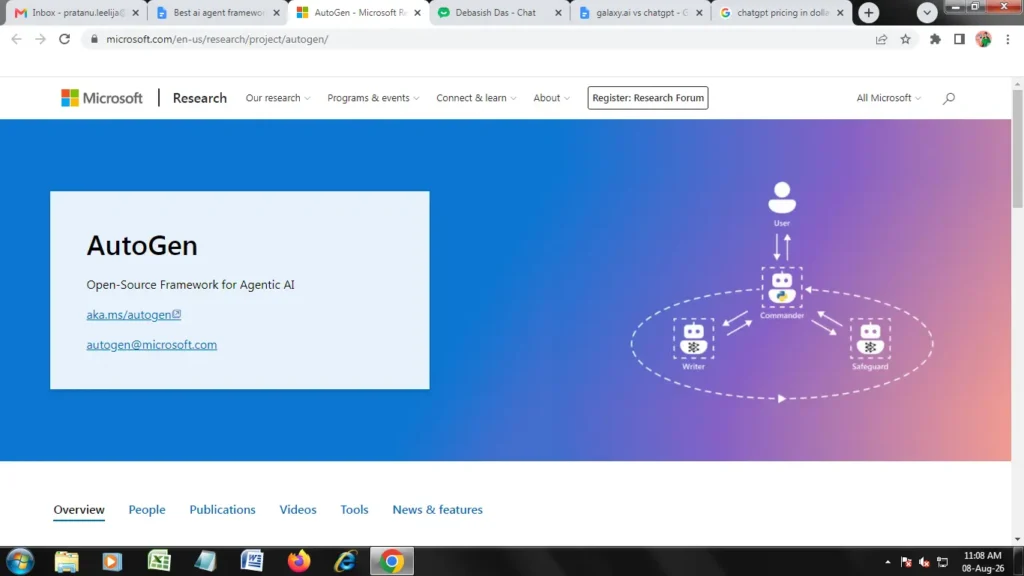Open the Chrome three-dot menu
1024x576 pixels.
click(x=1008, y=39)
